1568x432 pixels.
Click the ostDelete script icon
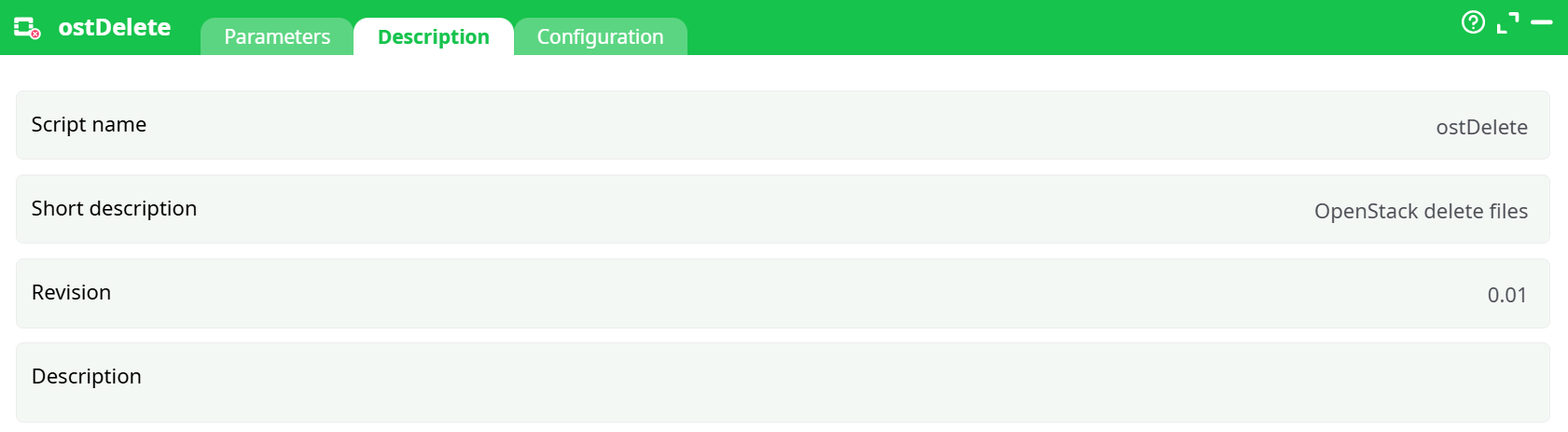26,27
